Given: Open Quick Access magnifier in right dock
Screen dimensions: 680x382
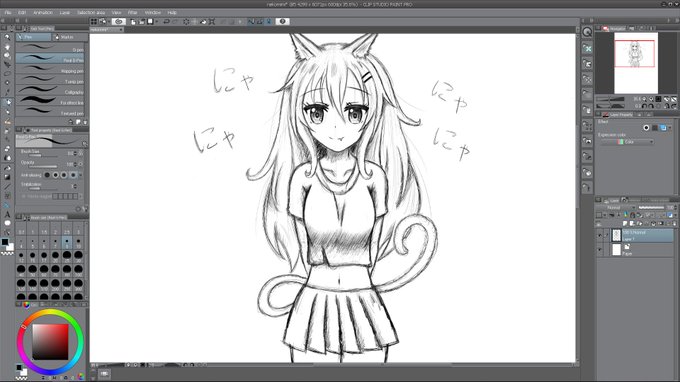Looking at the screenshot, I should pyautogui.click(x=587, y=32).
